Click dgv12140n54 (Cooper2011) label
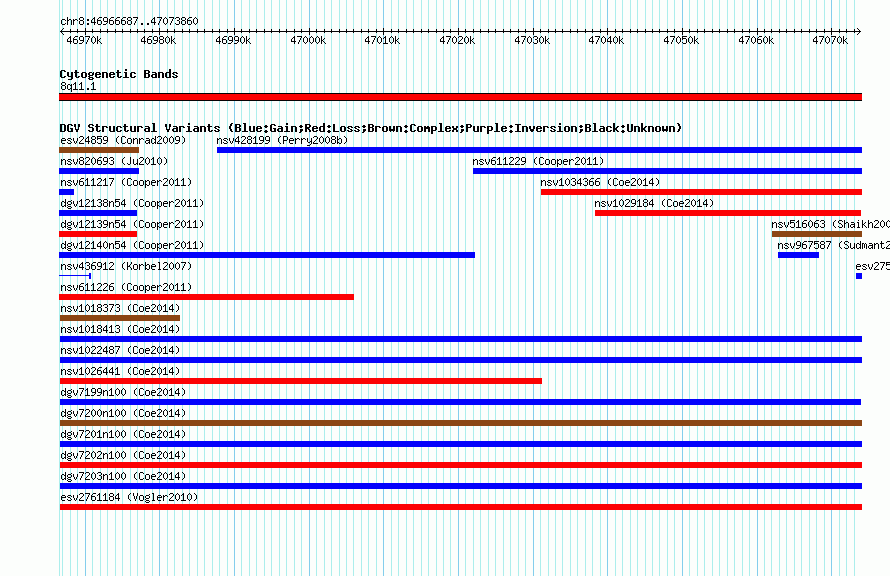 132,245
